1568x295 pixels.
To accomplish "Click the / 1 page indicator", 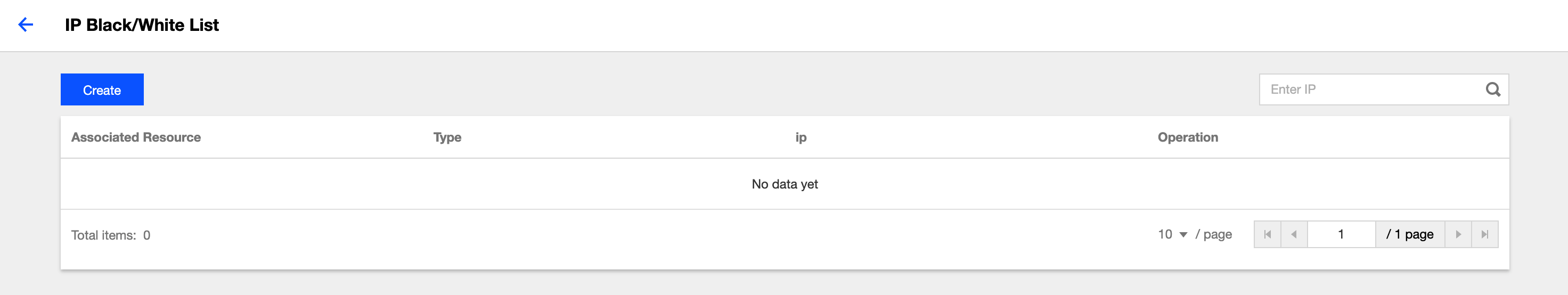I will click(1410, 234).
